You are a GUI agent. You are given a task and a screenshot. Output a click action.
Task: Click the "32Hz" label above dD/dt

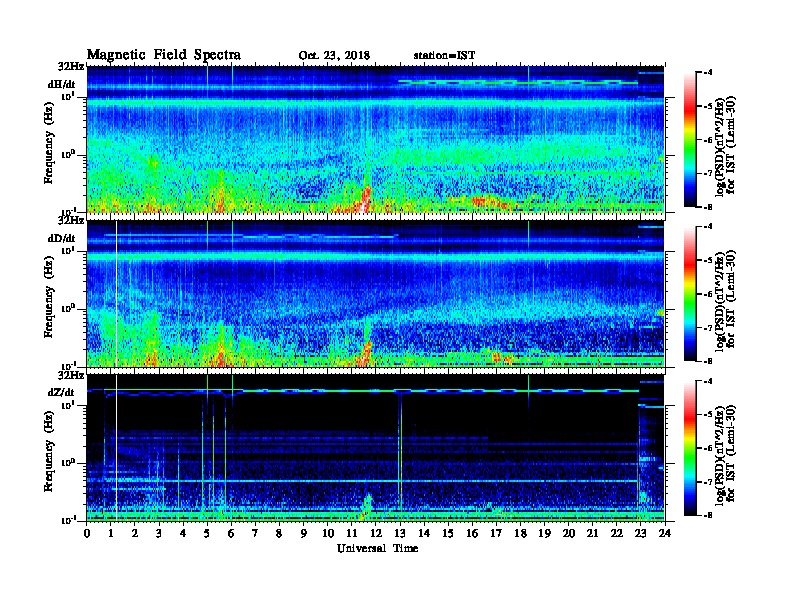click(x=71, y=220)
